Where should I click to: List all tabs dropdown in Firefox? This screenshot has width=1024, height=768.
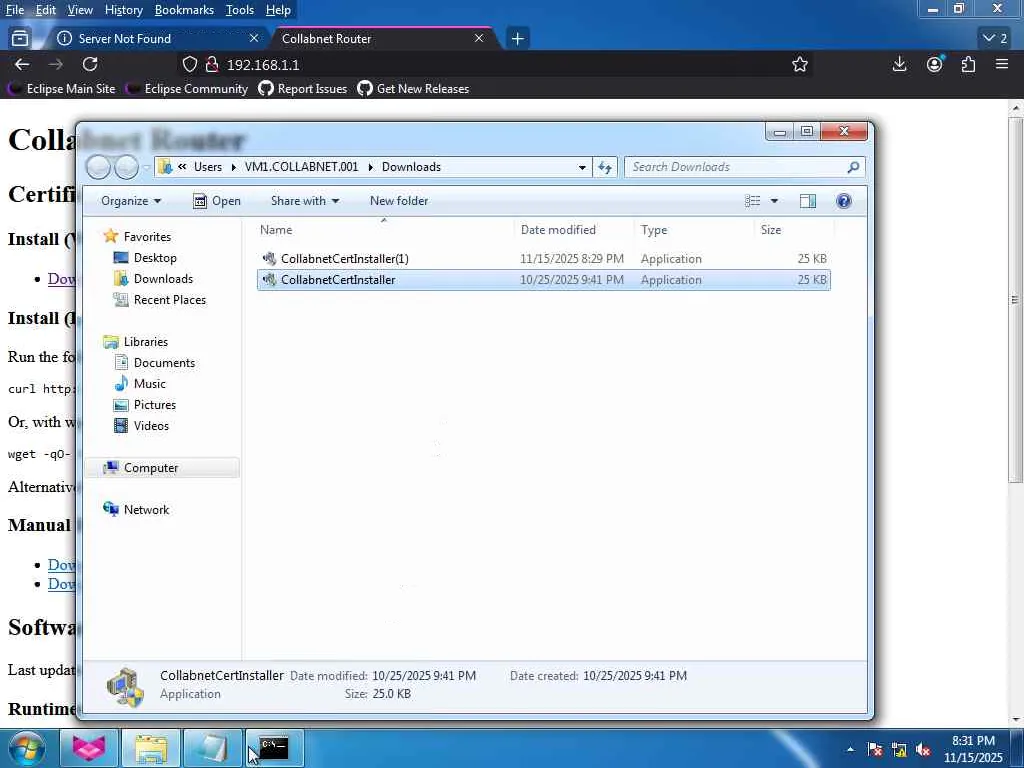tap(995, 39)
